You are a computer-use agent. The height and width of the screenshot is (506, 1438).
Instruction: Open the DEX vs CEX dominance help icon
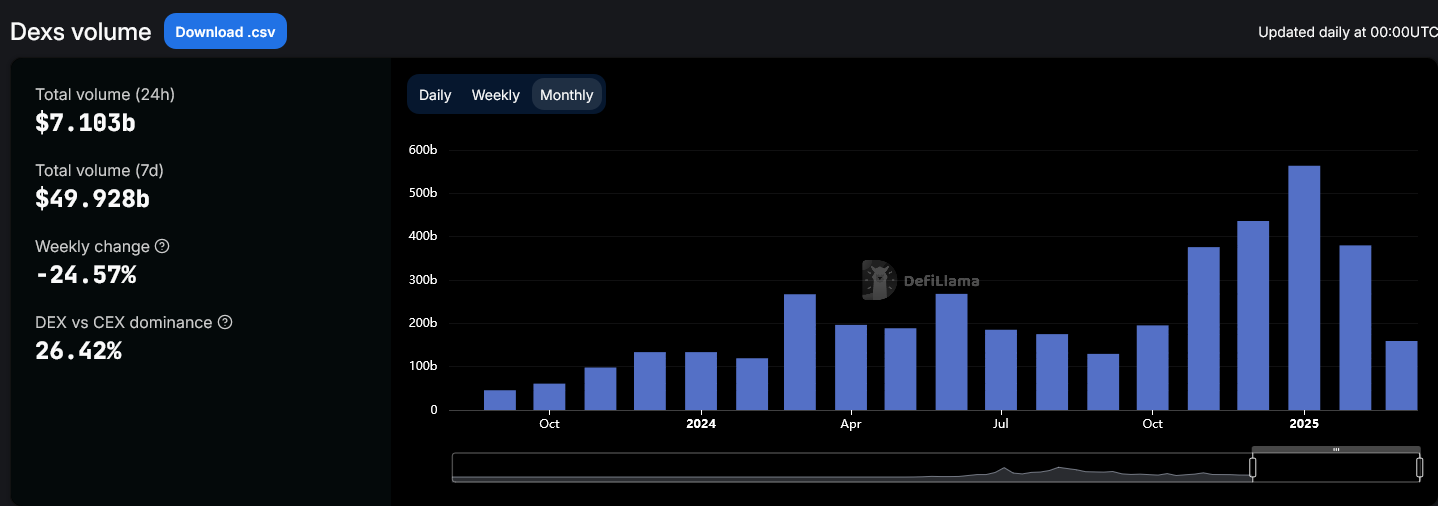[x=225, y=322]
